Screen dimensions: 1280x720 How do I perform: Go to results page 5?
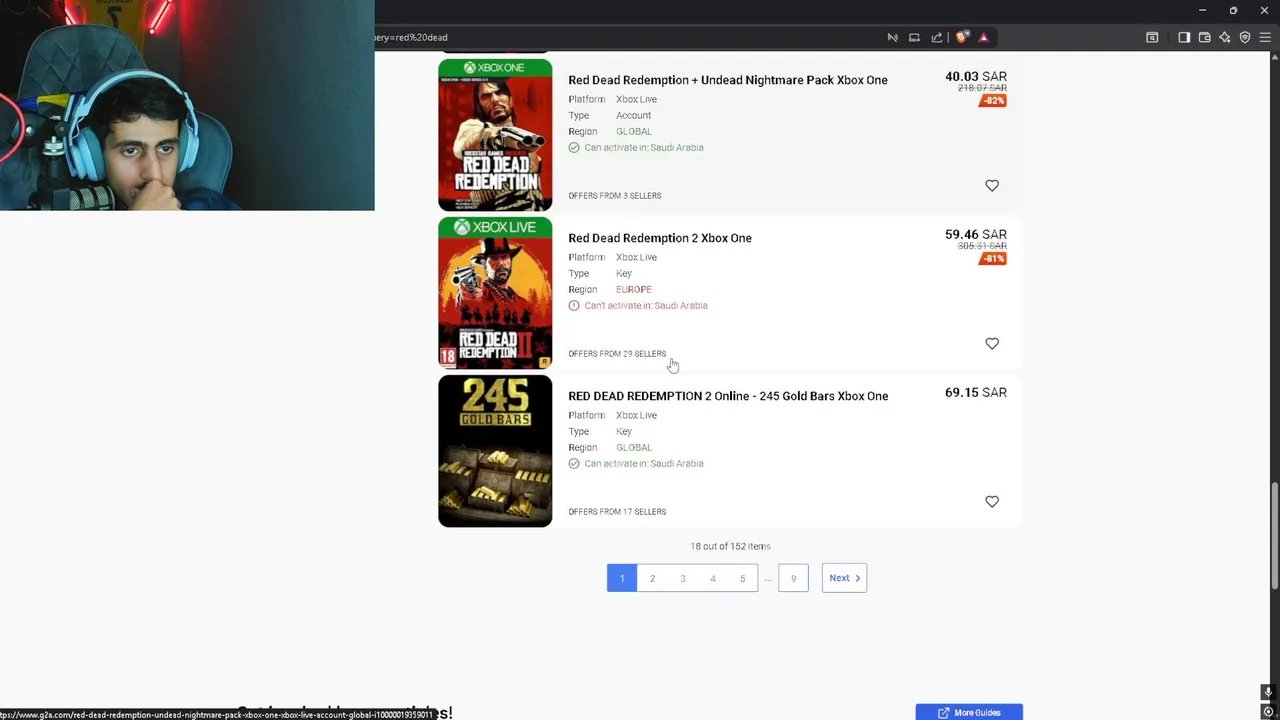tap(742, 578)
